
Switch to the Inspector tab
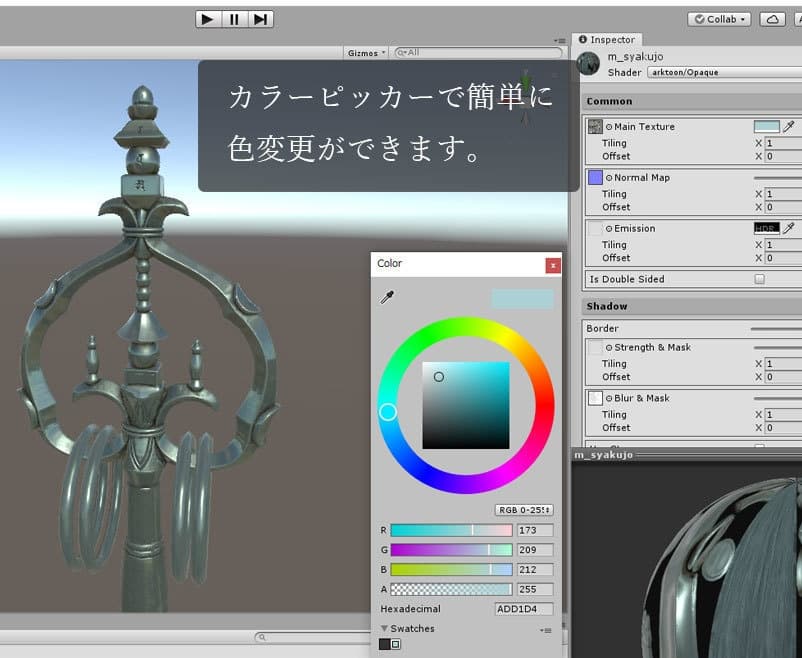[608, 40]
